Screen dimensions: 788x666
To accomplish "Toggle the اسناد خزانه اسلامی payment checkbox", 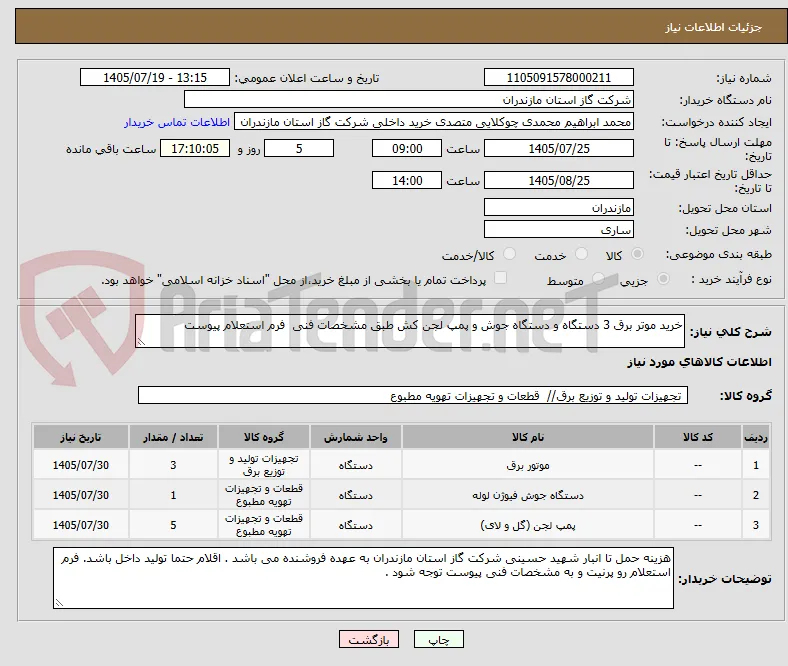I will [x=501, y=278].
